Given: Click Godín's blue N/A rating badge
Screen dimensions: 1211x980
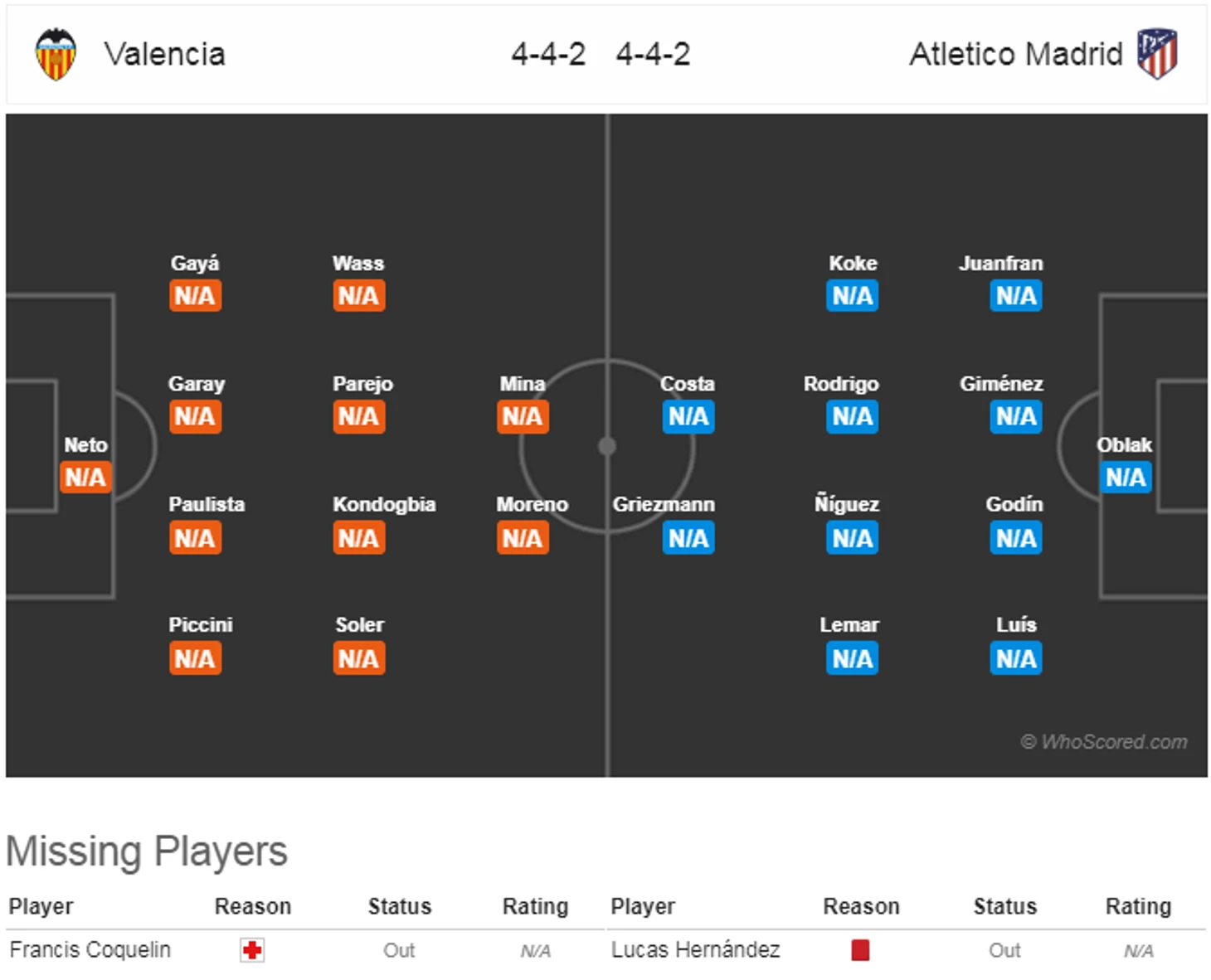Looking at the screenshot, I should click(x=1016, y=539).
